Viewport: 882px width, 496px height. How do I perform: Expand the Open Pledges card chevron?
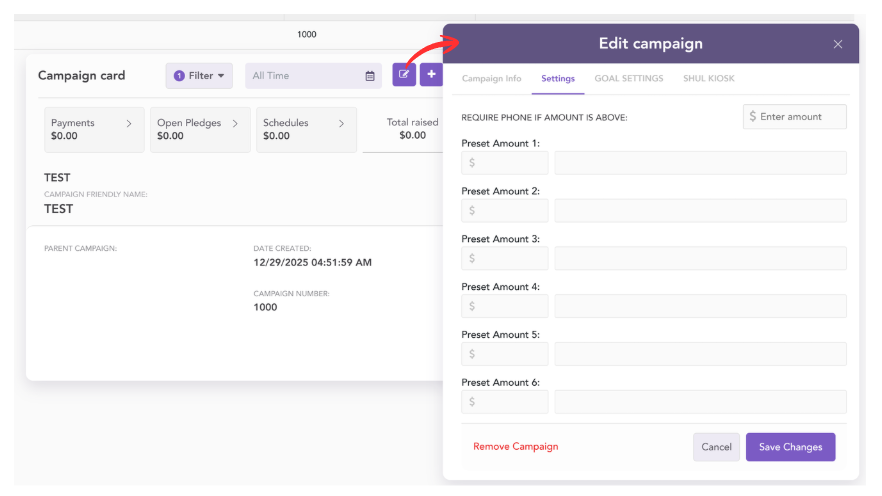point(235,123)
